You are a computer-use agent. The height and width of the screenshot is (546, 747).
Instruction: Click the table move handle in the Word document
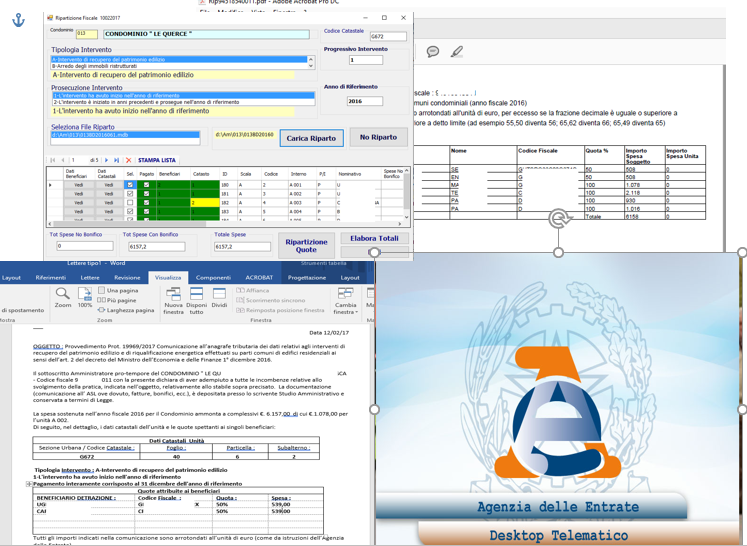[29, 484]
